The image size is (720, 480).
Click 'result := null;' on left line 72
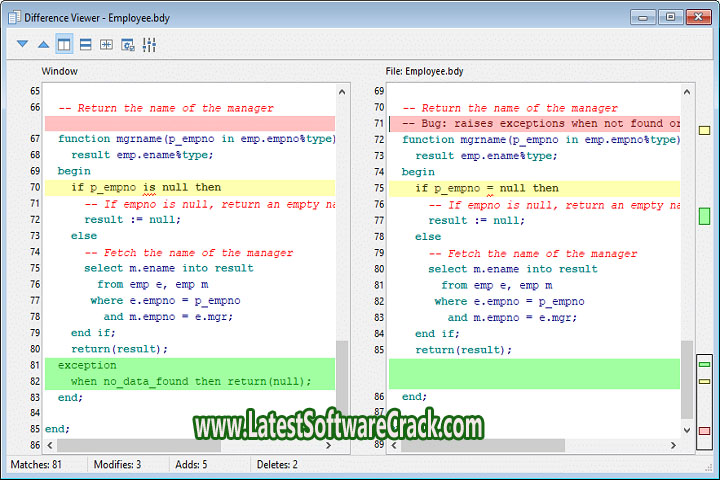pyautogui.click(x=133, y=220)
